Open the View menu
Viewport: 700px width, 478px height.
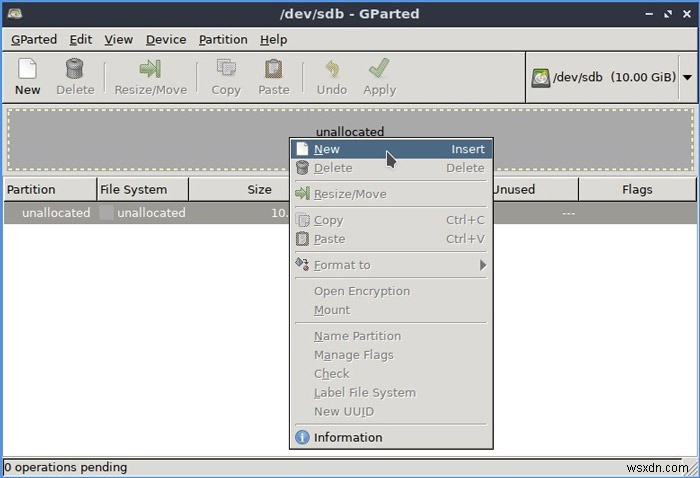118,40
